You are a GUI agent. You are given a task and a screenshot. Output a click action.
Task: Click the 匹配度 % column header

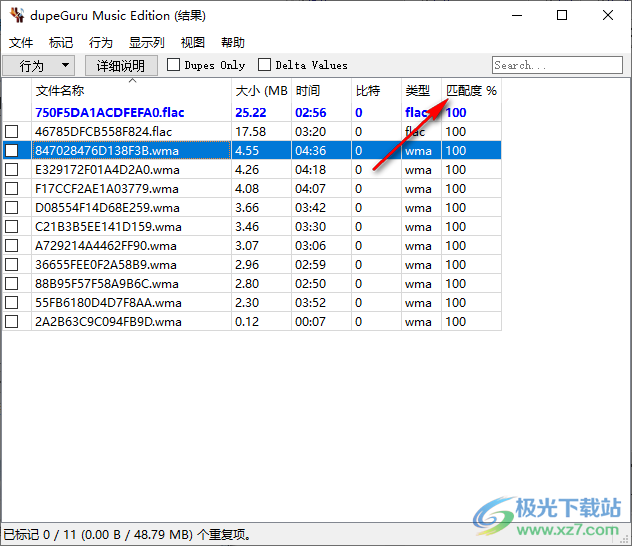[471, 90]
